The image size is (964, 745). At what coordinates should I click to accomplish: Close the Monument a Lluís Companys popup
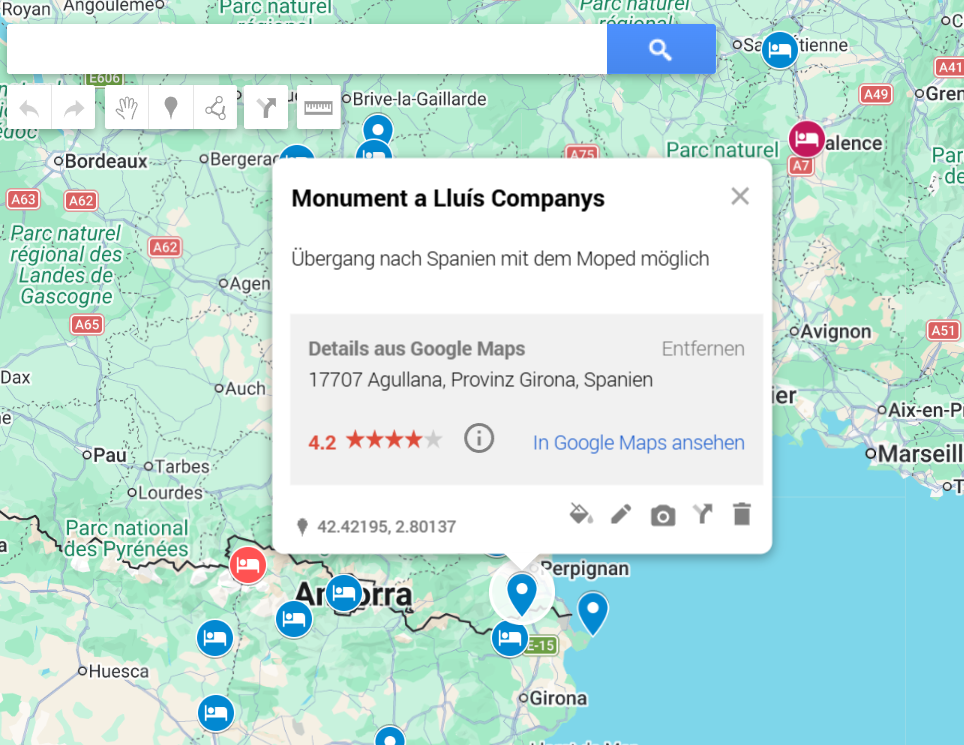pyautogui.click(x=740, y=196)
